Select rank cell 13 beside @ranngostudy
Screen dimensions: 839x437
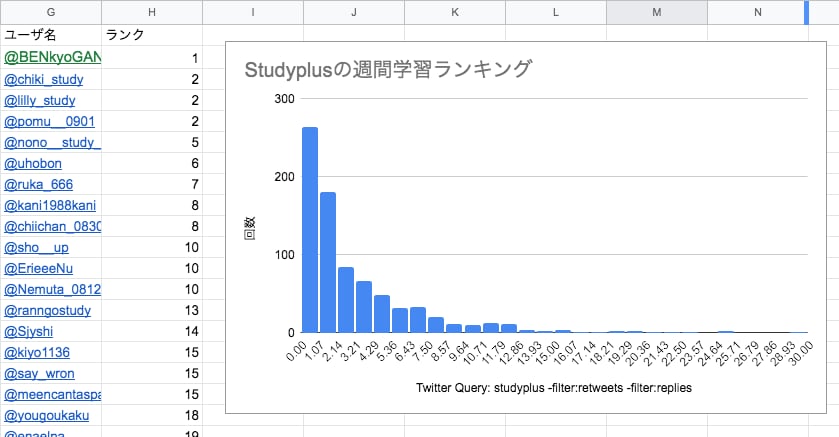click(x=152, y=310)
